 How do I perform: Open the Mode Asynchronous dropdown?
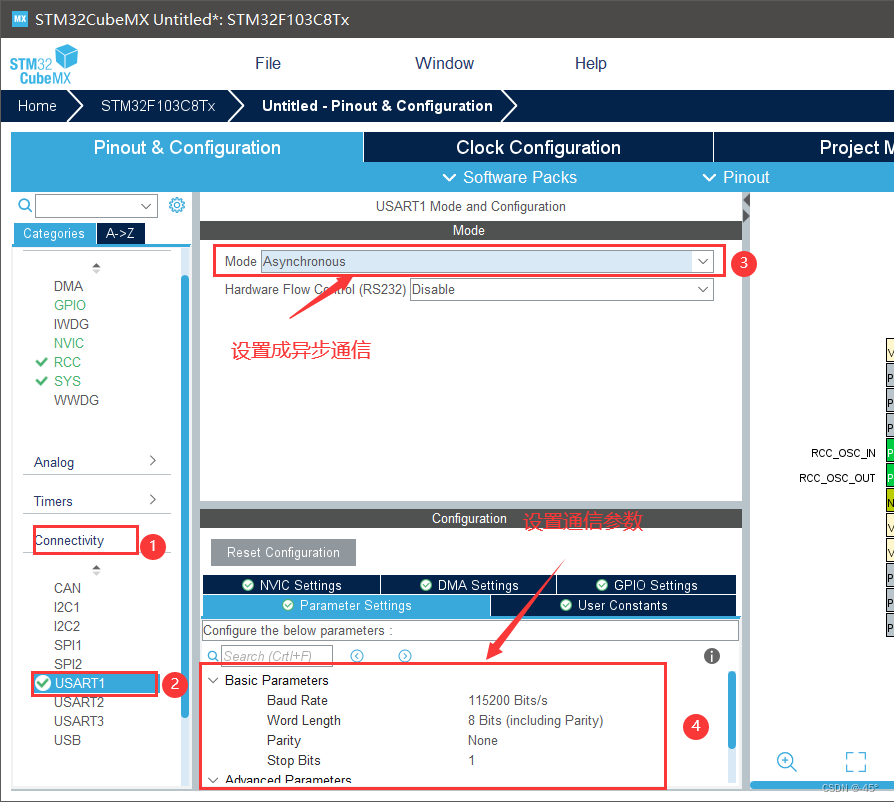[703, 262]
